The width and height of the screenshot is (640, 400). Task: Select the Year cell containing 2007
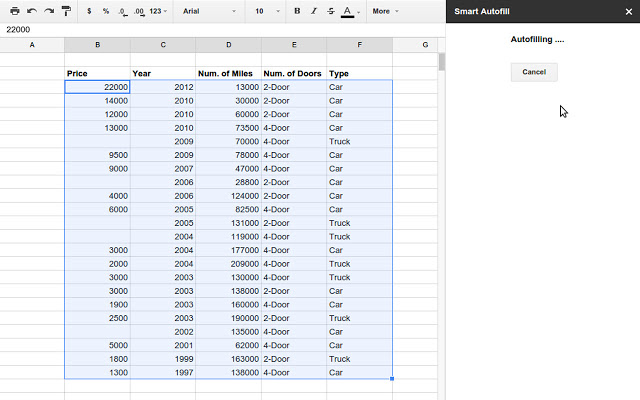(x=163, y=169)
